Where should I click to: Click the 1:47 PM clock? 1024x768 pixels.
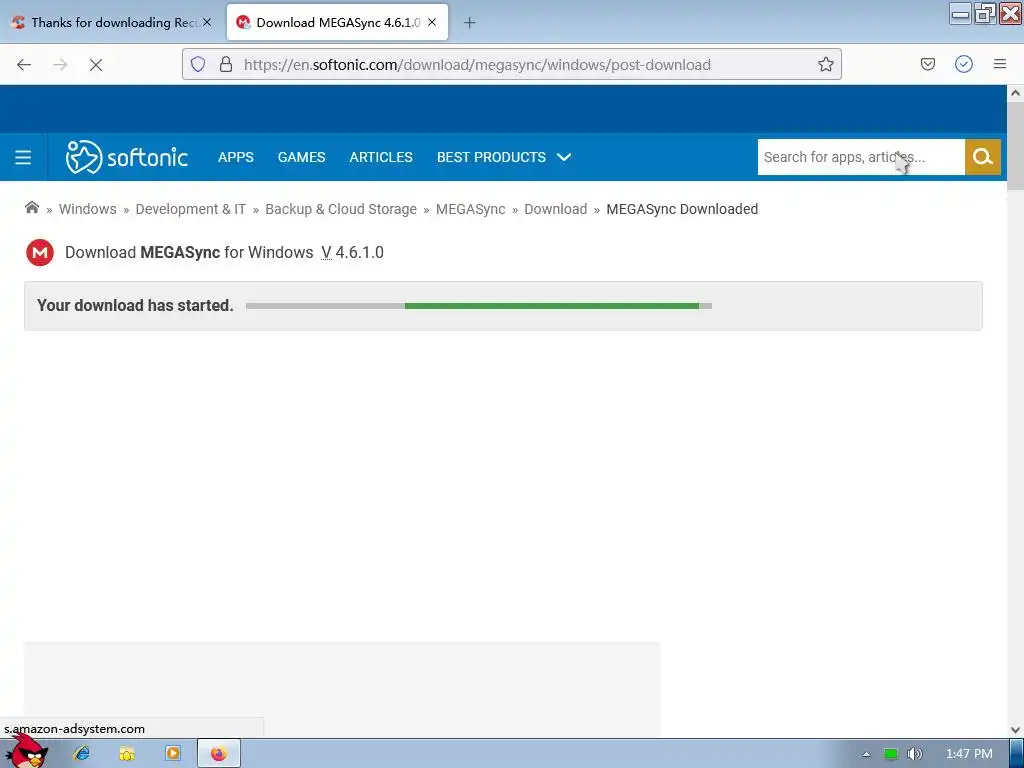(x=969, y=754)
